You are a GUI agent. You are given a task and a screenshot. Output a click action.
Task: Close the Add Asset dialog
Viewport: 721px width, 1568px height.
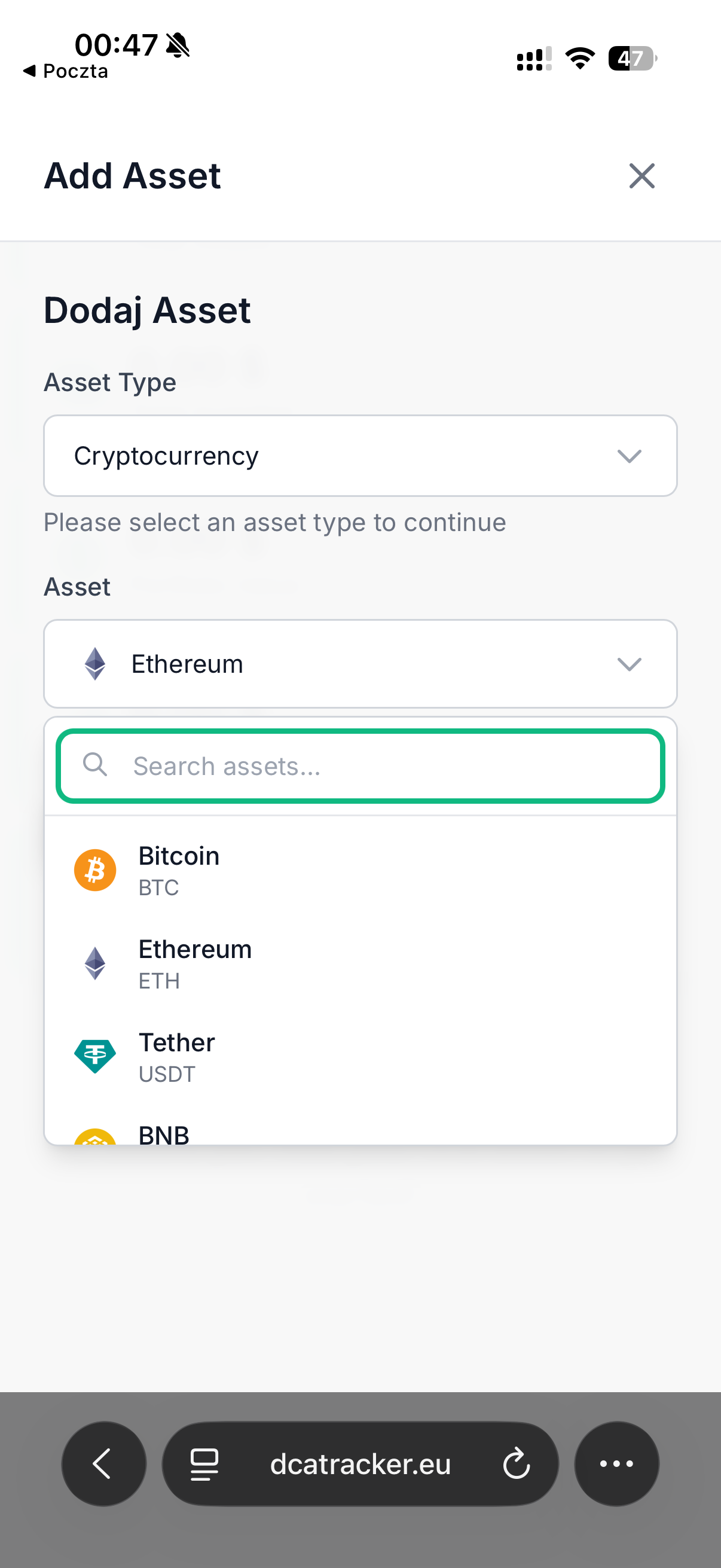641,176
